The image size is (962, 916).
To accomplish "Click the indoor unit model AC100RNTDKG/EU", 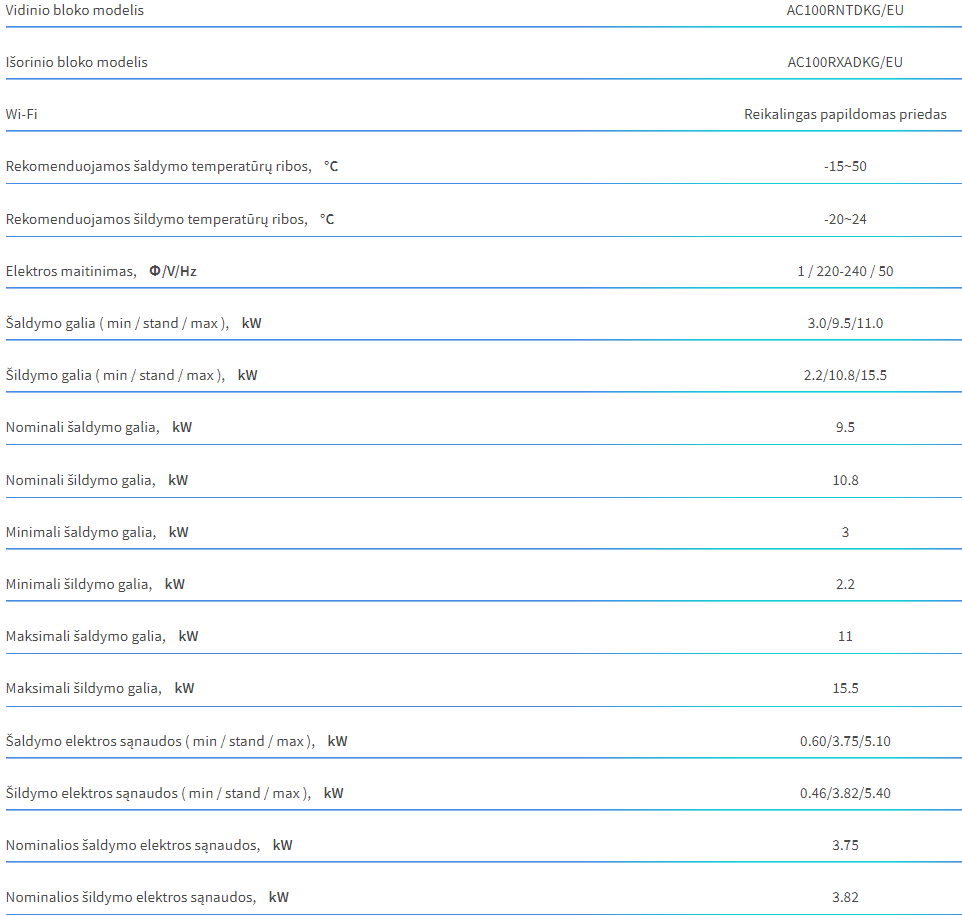I will [845, 10].
